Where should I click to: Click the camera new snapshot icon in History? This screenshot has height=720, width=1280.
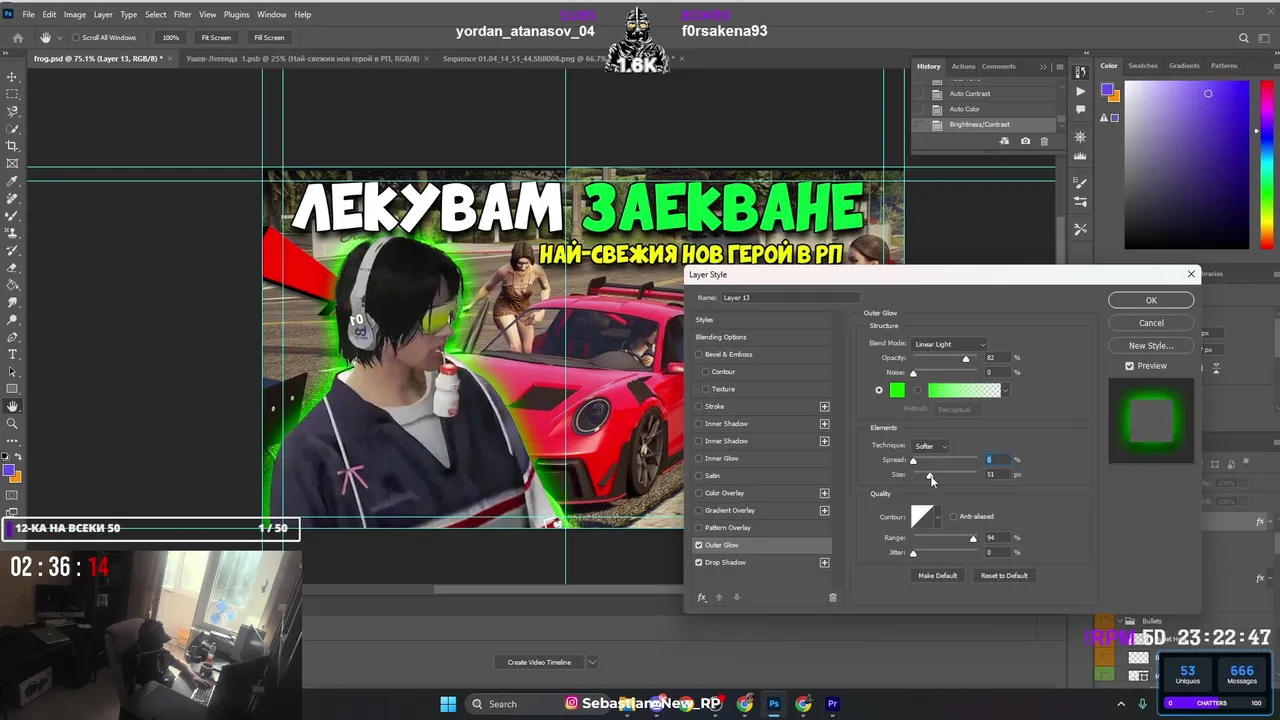pyautogui.click(x=1025, y=142)
